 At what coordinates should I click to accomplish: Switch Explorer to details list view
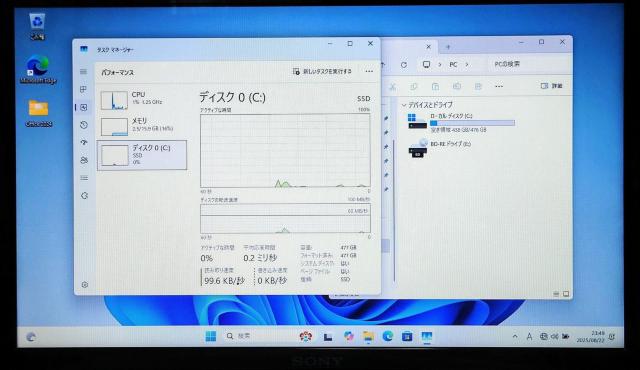556,294
